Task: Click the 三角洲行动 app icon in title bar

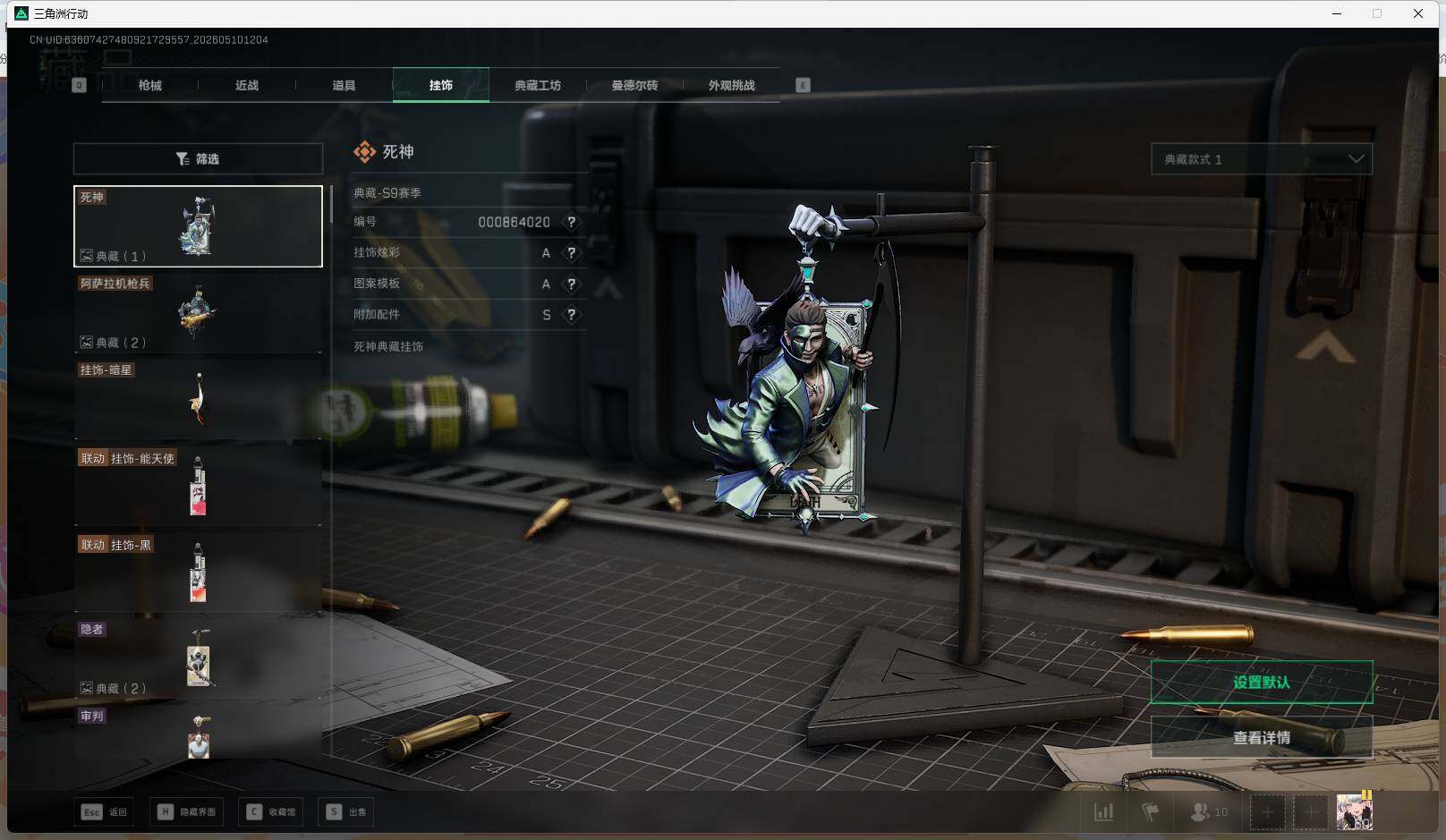Action: click(x=21, y=13)
